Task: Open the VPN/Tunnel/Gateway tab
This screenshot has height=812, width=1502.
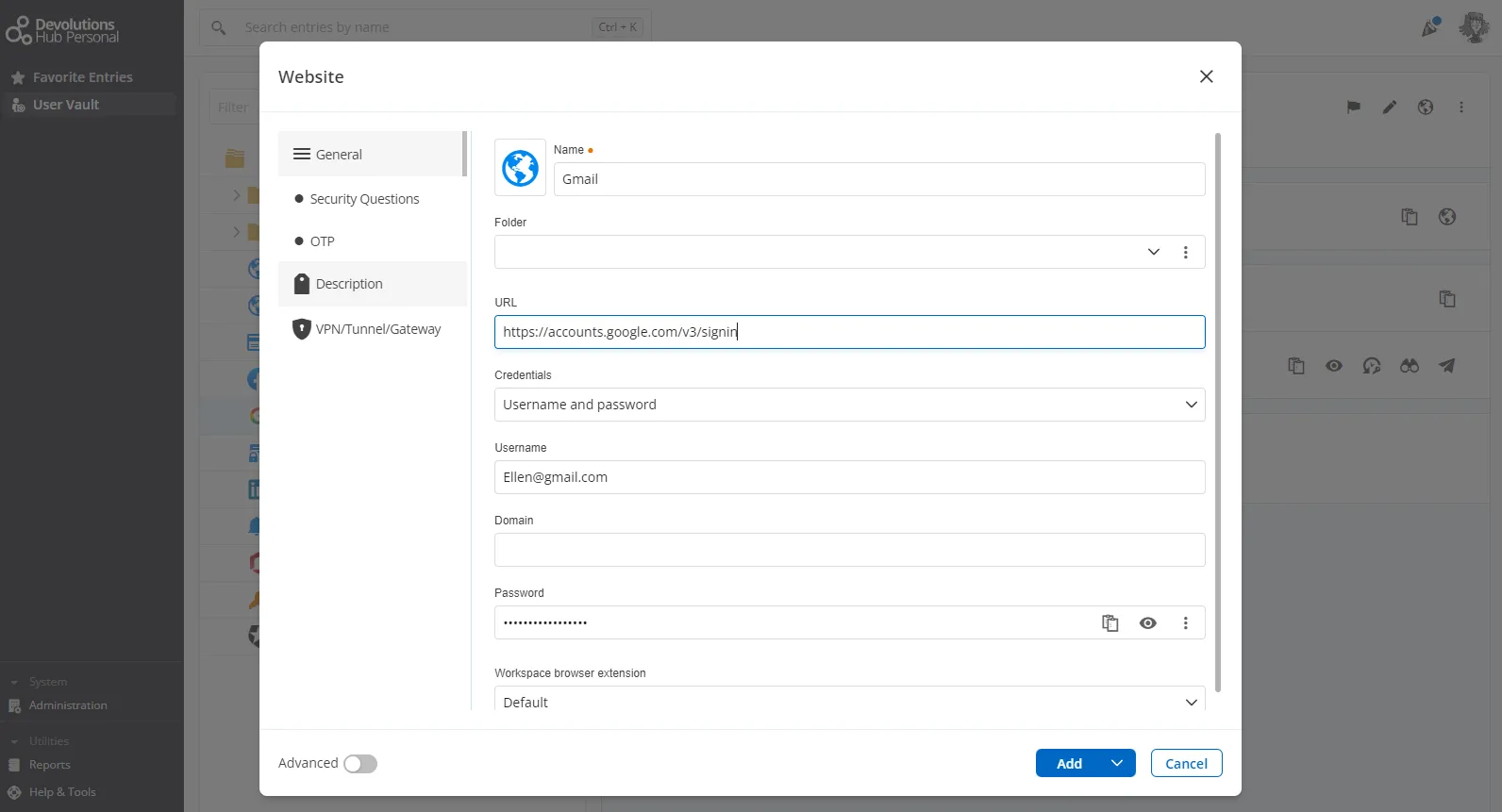Action: pyautogui.click(x=372, y=329)
